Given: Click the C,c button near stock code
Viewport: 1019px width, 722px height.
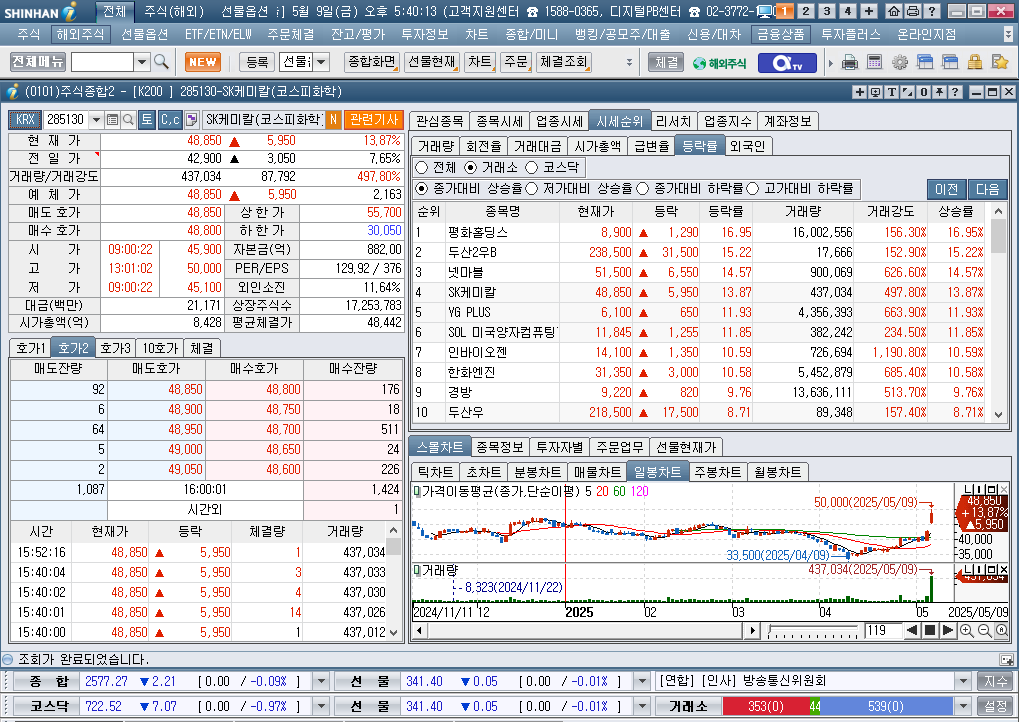Looking at the screenshot, I should (x=170, y=120).
